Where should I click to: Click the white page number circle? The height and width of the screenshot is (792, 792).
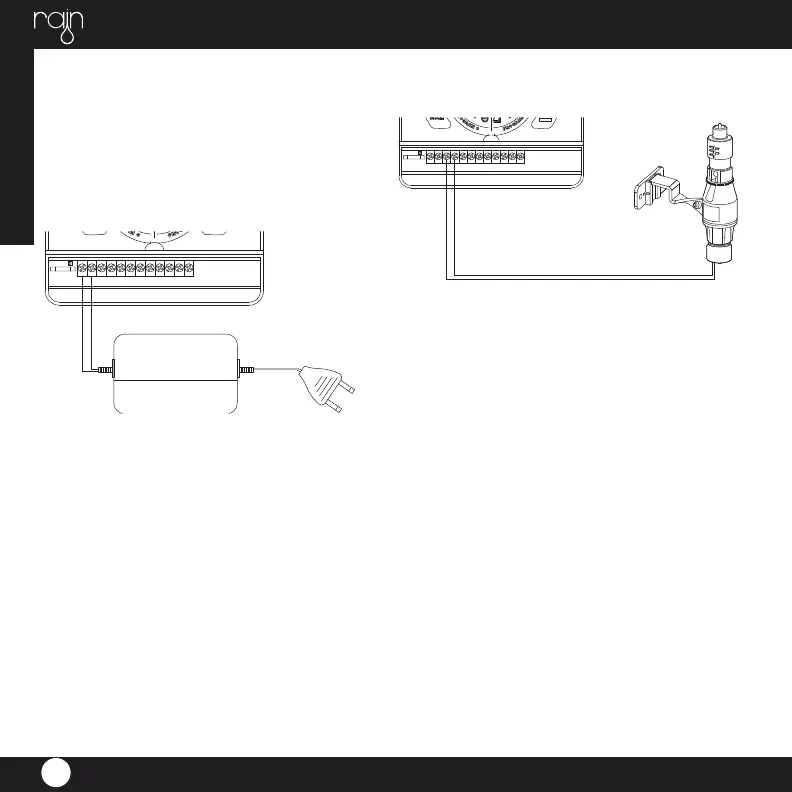(x=56, y=772)
